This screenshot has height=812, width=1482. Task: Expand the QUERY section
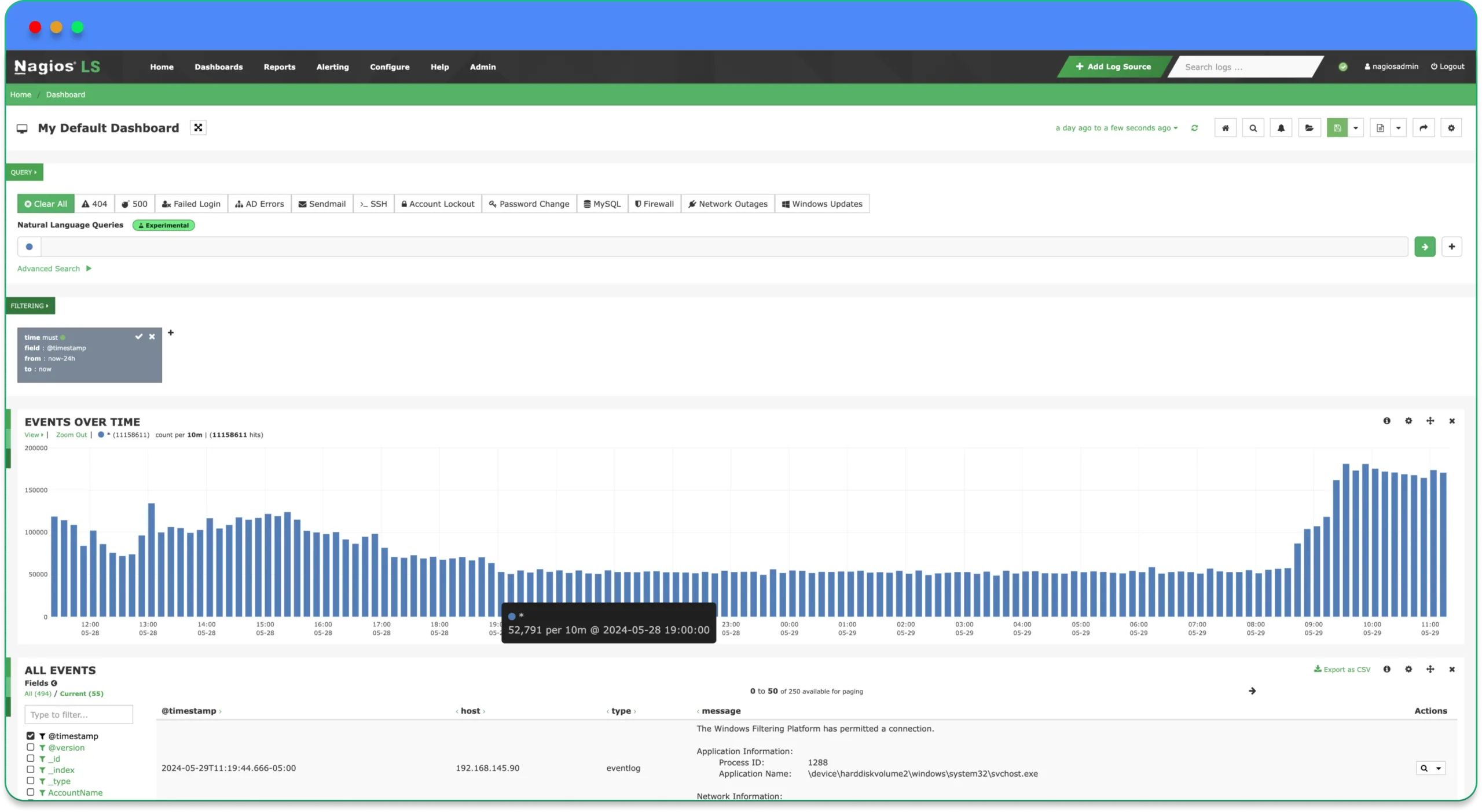[25, 172]
